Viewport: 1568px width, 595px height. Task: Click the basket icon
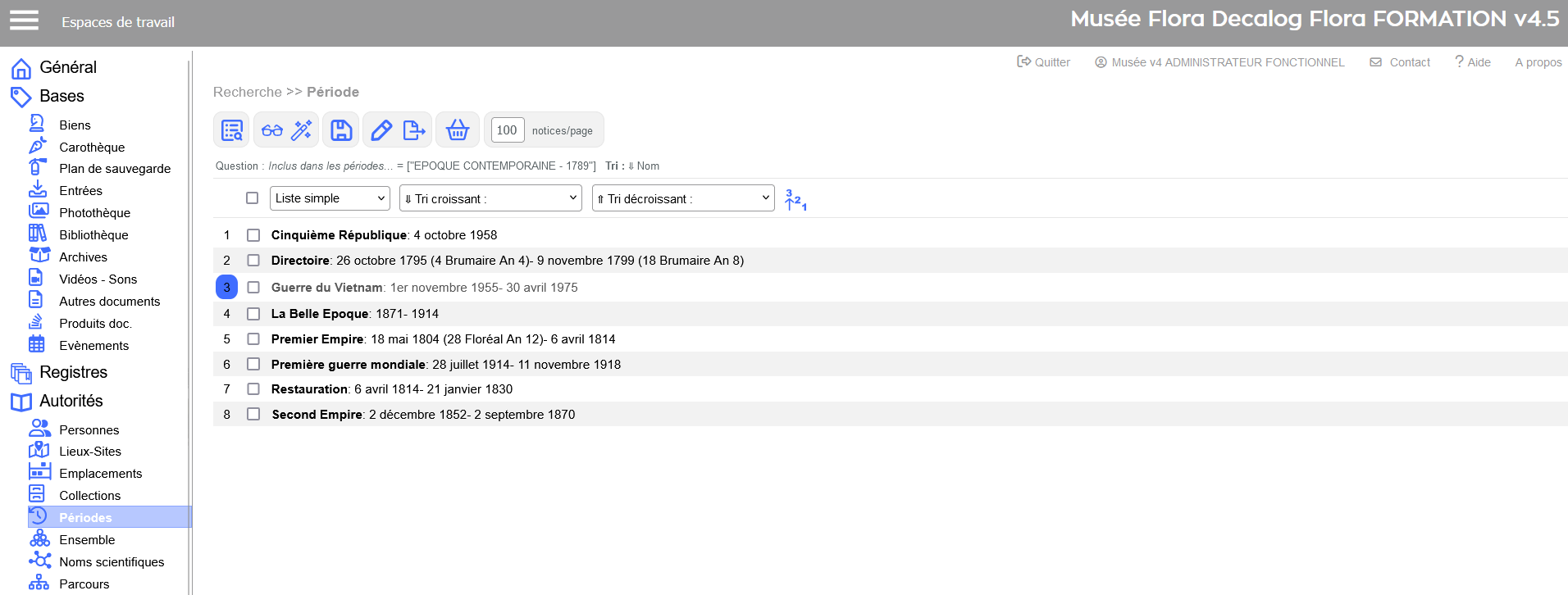pyautogui.click(x=458, y=130)
